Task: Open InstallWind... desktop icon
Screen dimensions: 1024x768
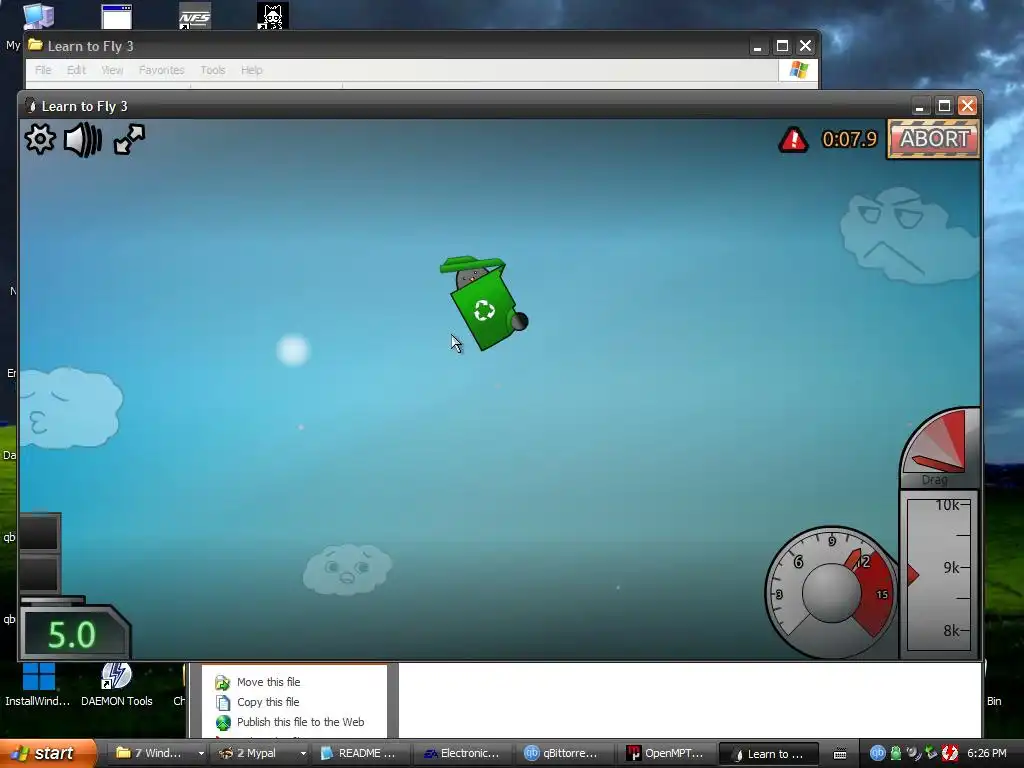Action: click(x=38, y=684)
